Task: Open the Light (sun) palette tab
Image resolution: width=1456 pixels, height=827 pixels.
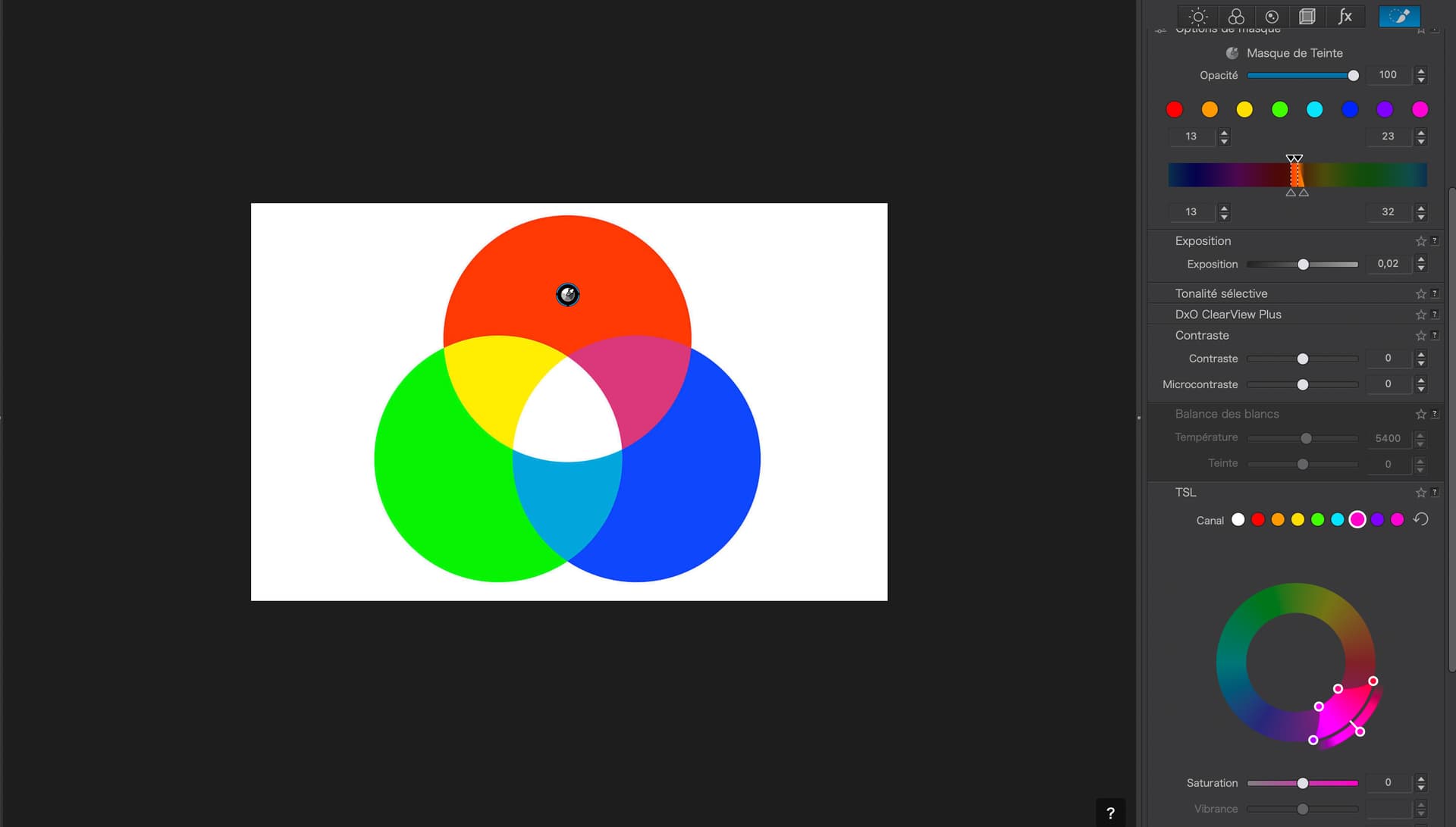Action: pyautogui.click(x=1198, y=17)
